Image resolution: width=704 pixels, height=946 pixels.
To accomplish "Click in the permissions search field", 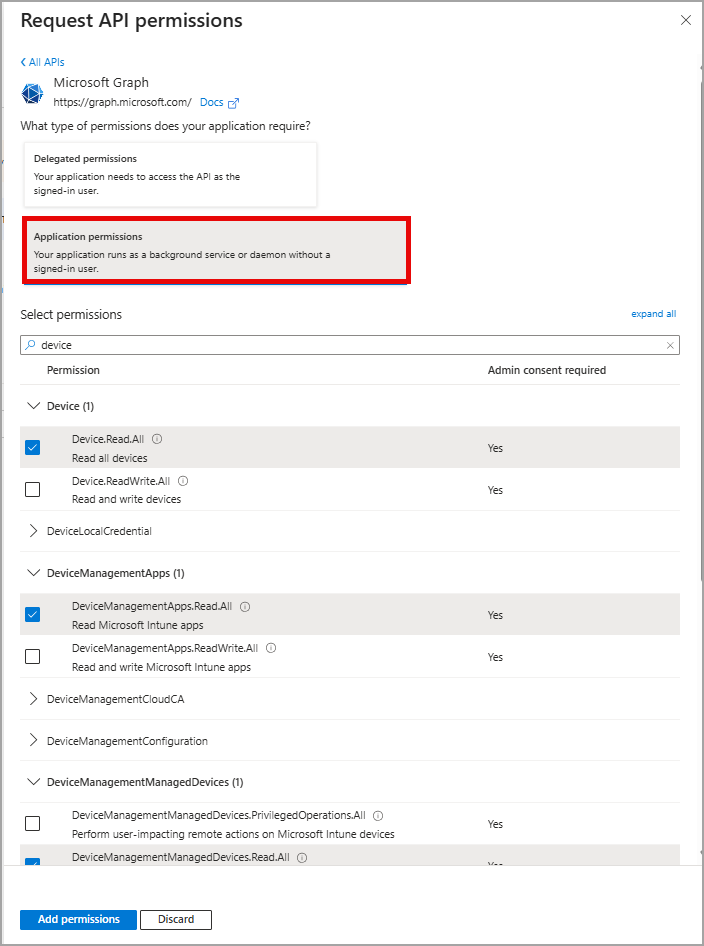I will pyautogui.click(x=350, y=345).
